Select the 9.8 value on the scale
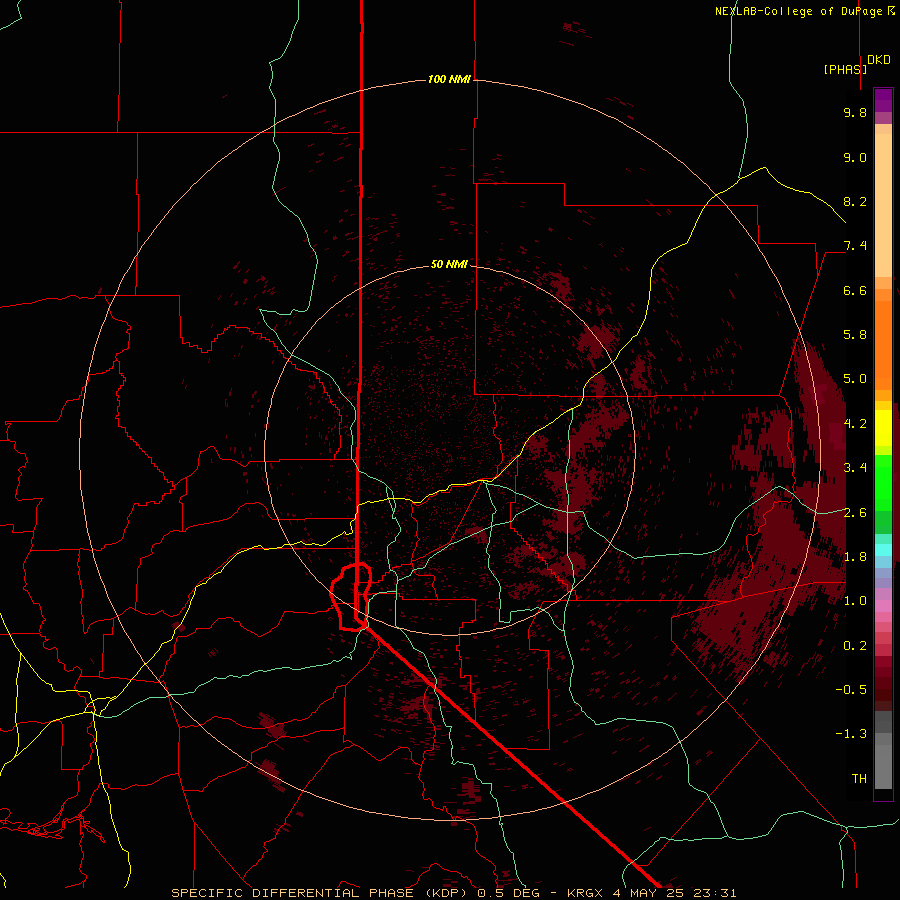 855,112
